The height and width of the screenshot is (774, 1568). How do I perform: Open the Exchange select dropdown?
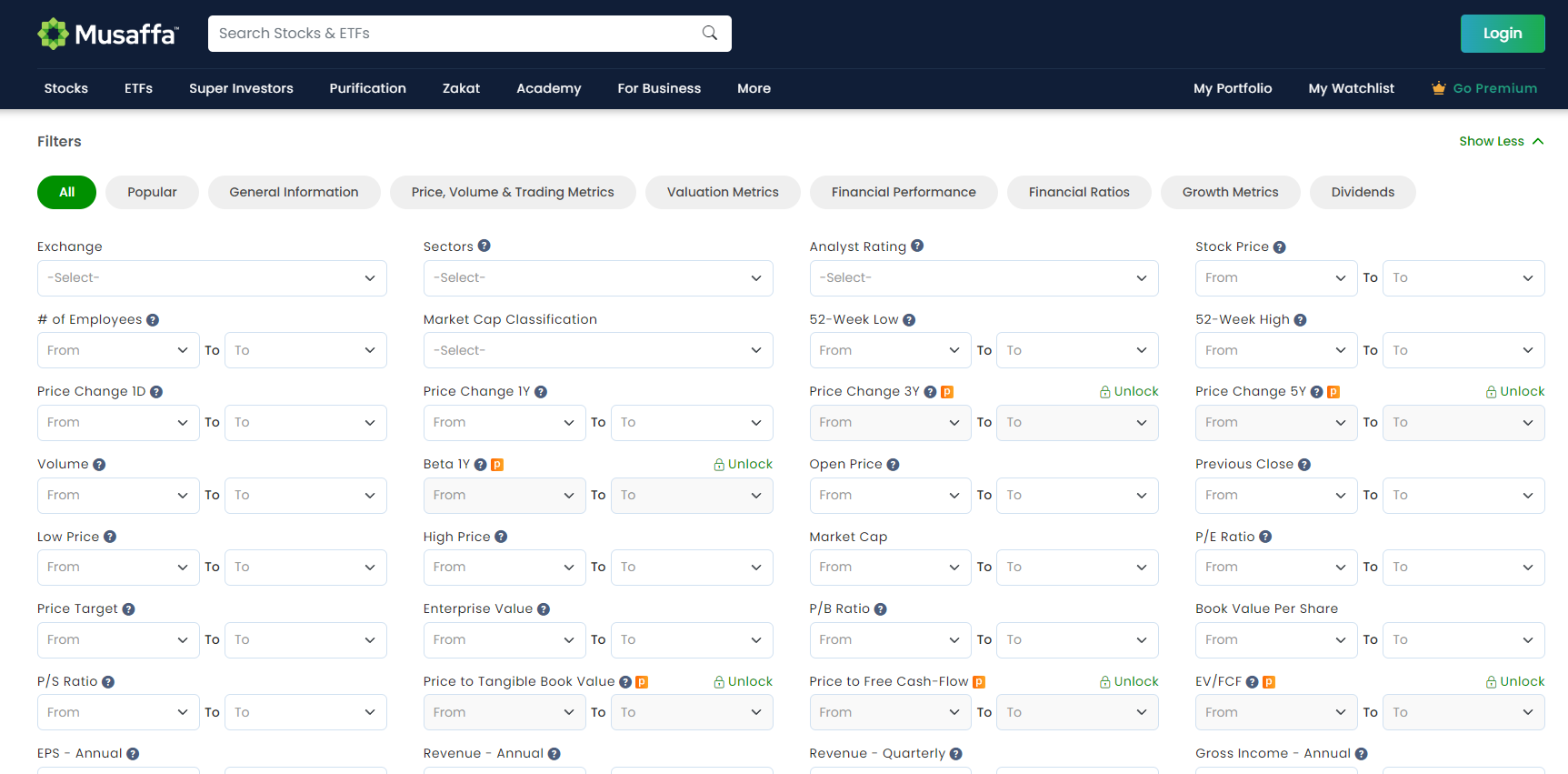click(212, 278)
